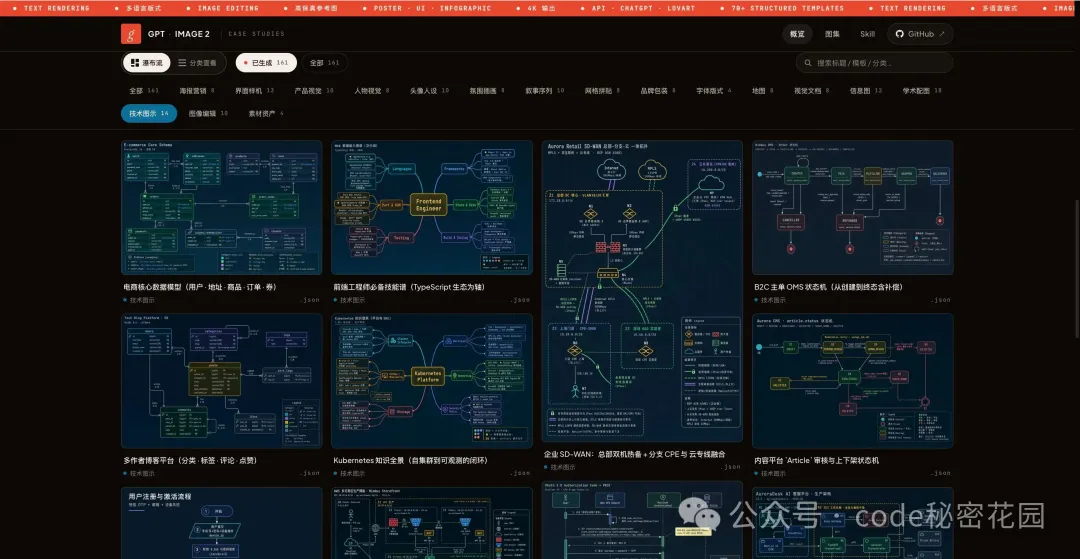
Task: Click .json label under Kubernetes 知识全景 card
Action: tap(521, 473)
